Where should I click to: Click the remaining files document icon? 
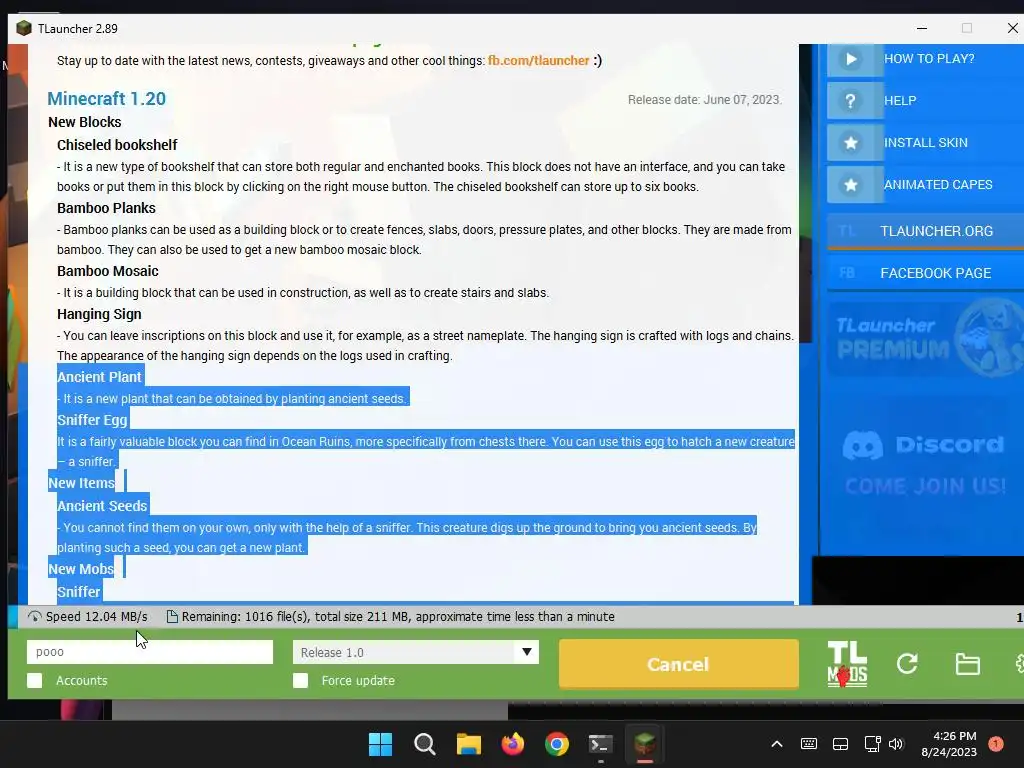tap(172, 616)
